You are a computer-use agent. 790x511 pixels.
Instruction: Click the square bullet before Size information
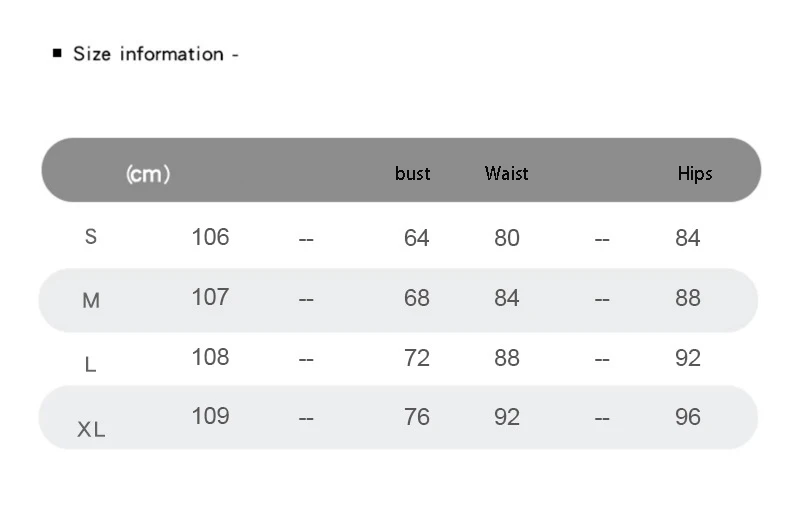[x=57, y=53]
